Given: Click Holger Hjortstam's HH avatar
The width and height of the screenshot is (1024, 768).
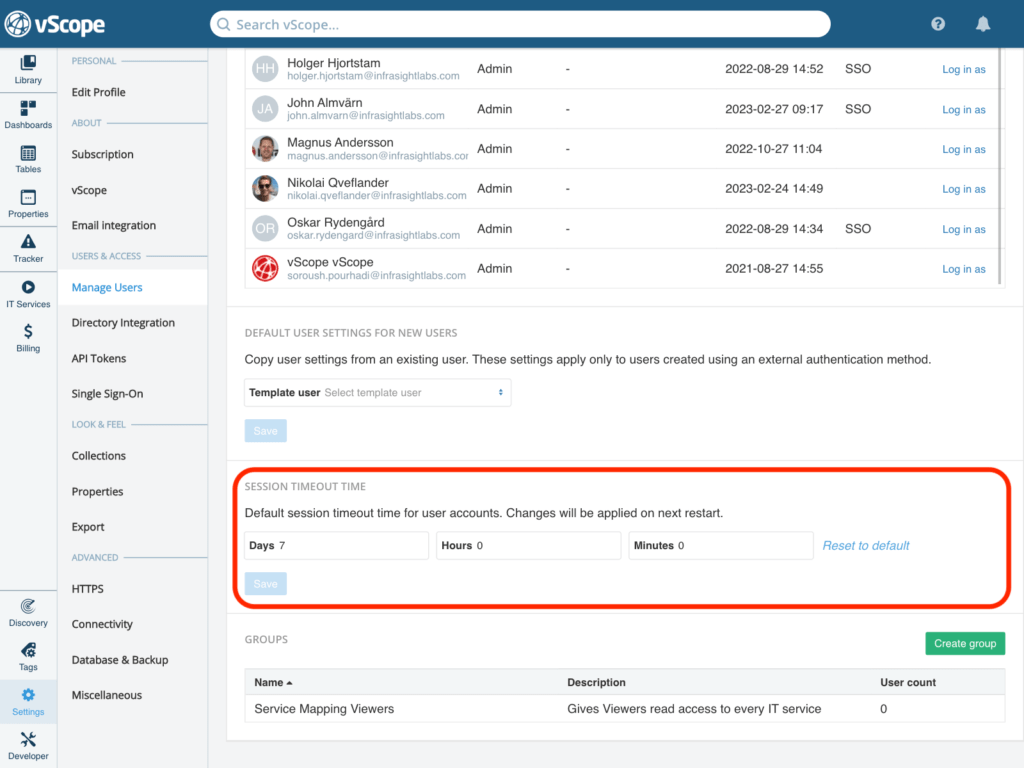Looking at the screenshot, I should [x=265, y=69].
